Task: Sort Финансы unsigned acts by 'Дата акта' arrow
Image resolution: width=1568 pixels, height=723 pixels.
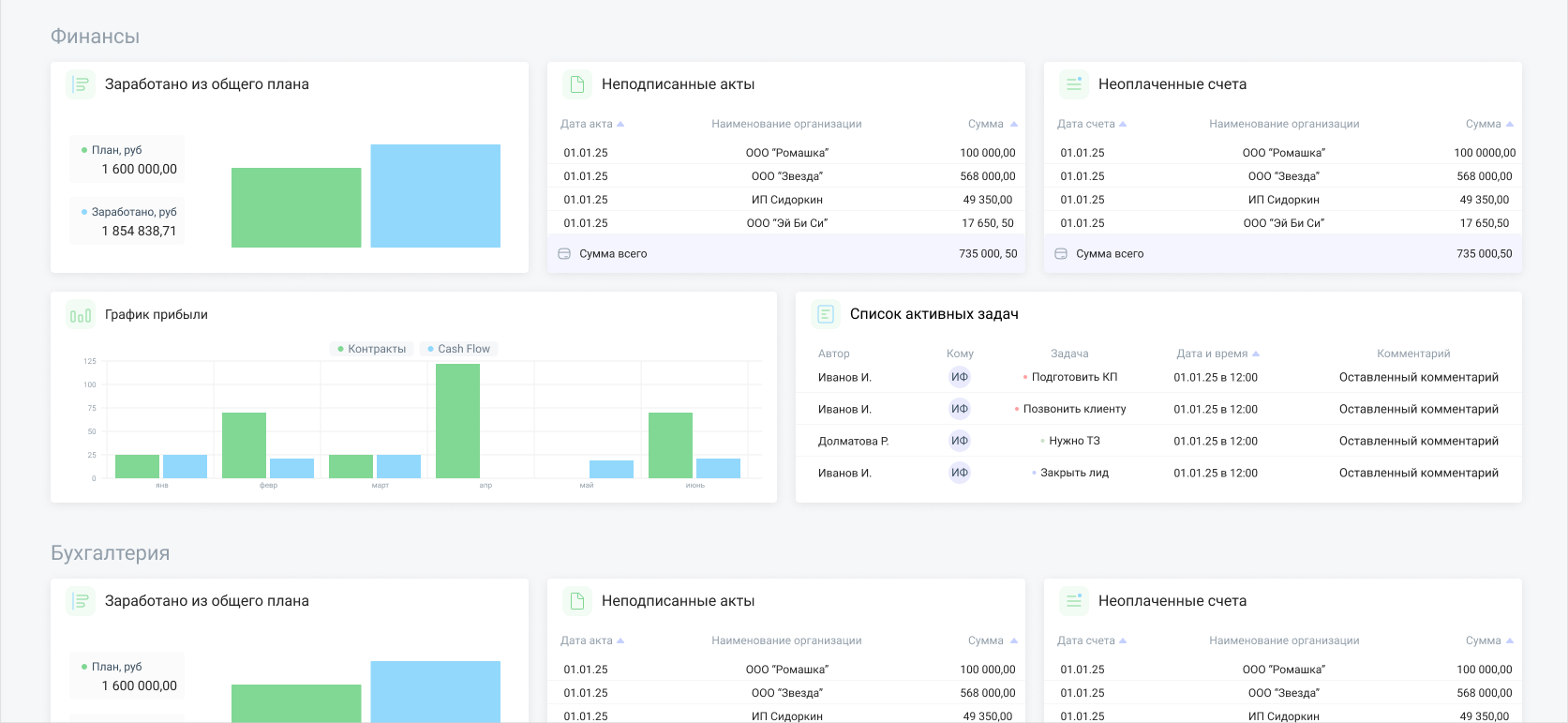Action: (x=620, y=124)
